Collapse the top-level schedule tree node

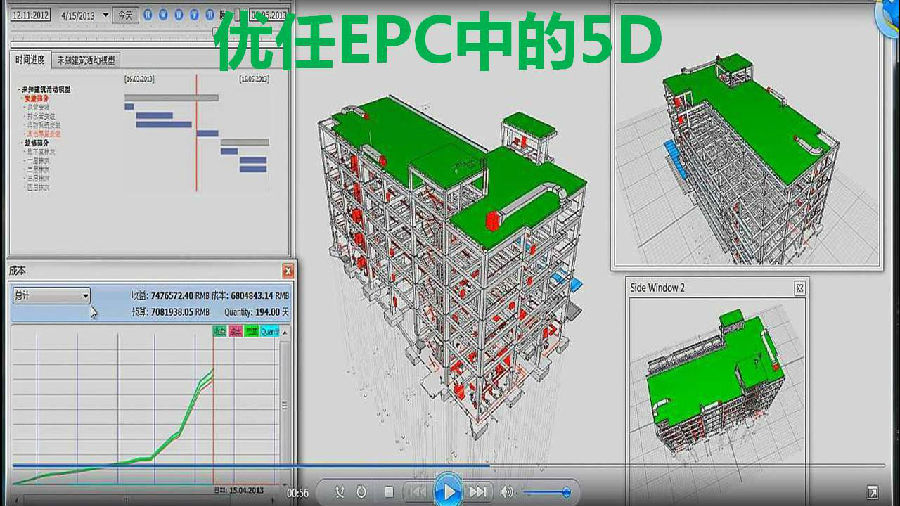tap(18, 89)
